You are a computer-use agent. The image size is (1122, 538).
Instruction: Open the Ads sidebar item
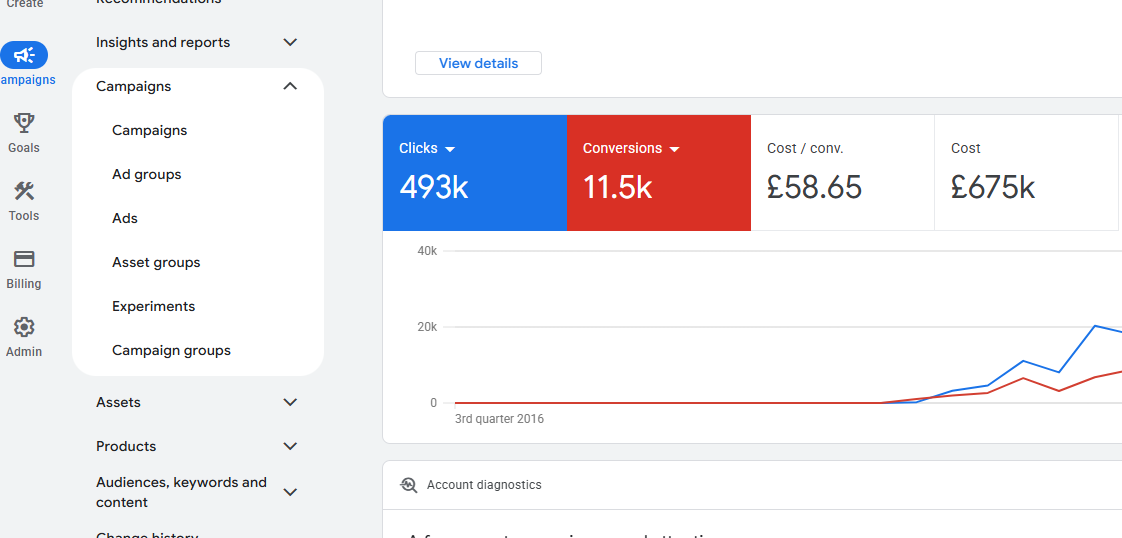(125, 218)
